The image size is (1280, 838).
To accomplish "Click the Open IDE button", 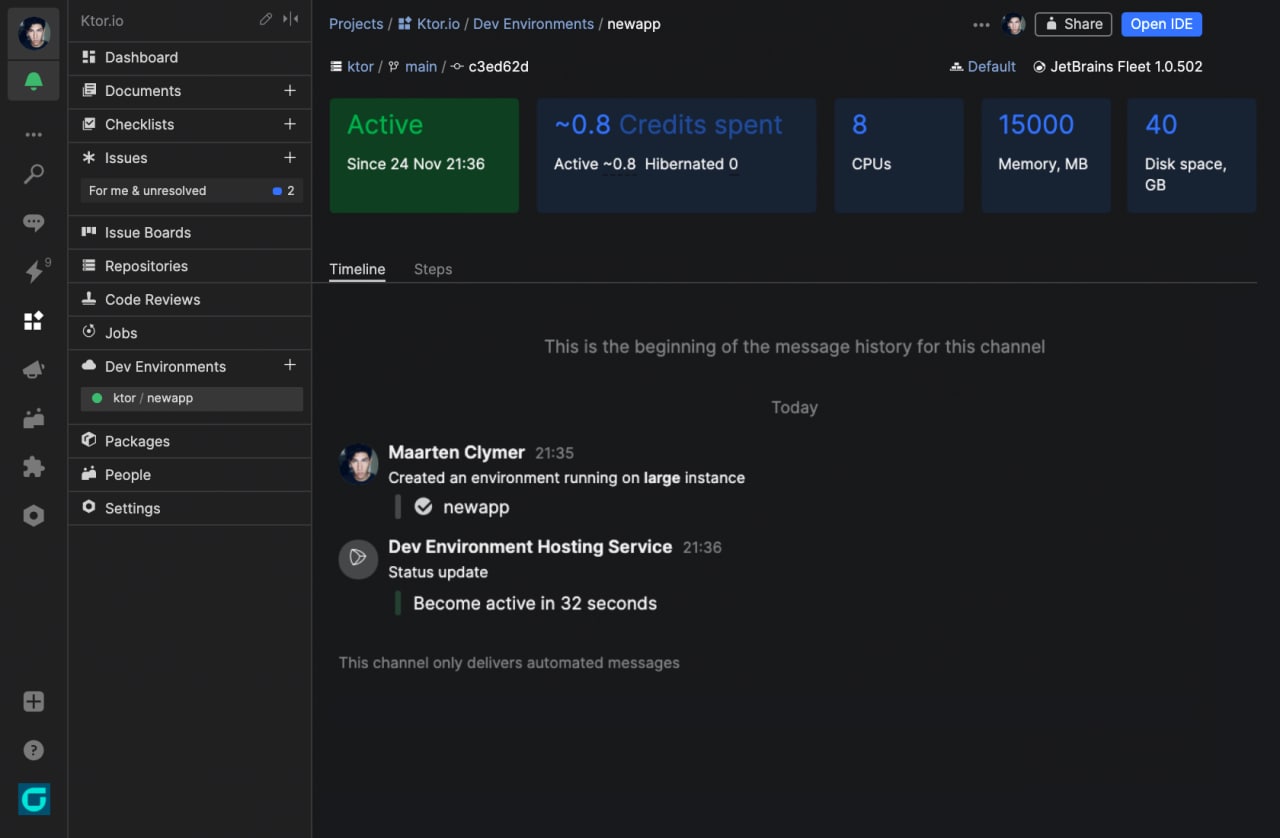I will (x=1161, y=24).
